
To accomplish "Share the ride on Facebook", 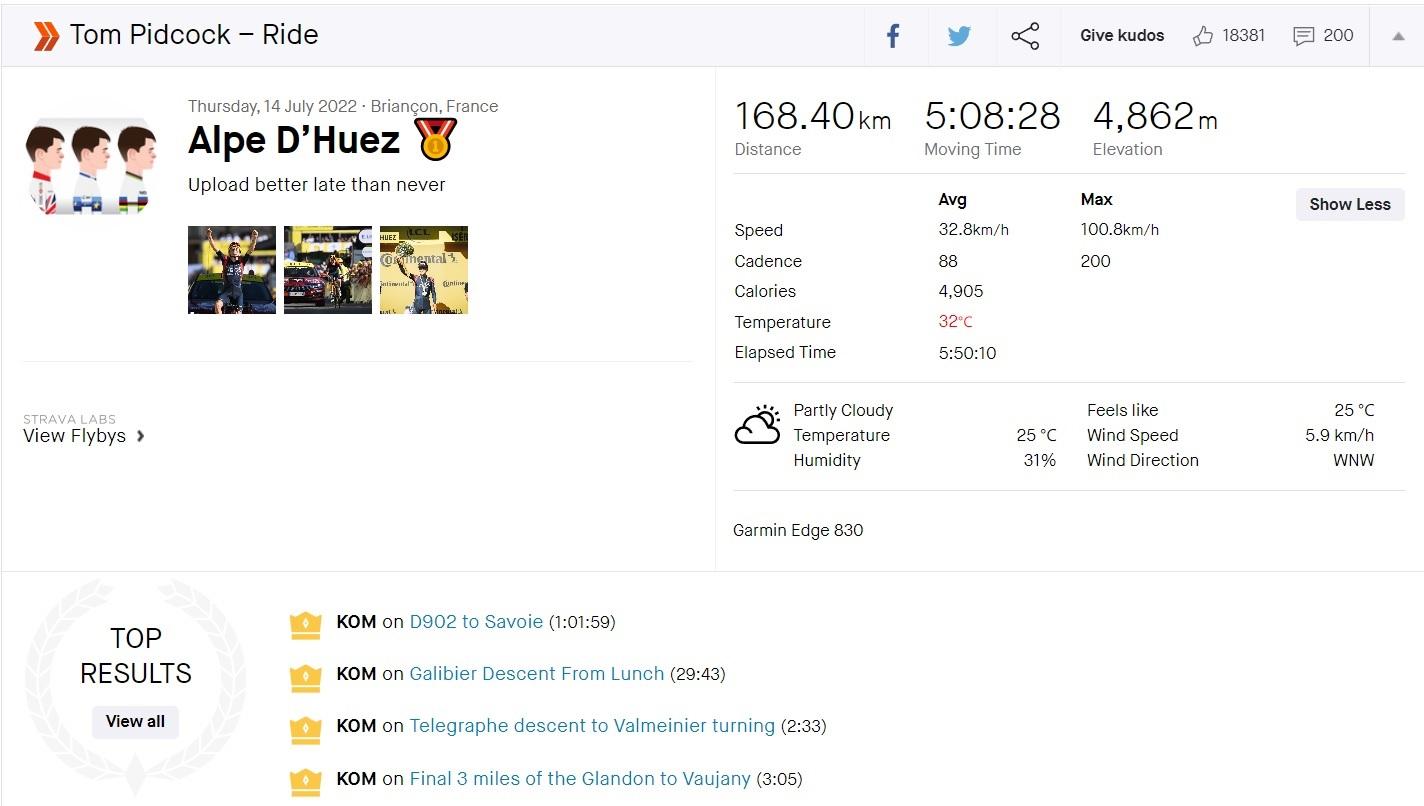I will pos(893,36).
